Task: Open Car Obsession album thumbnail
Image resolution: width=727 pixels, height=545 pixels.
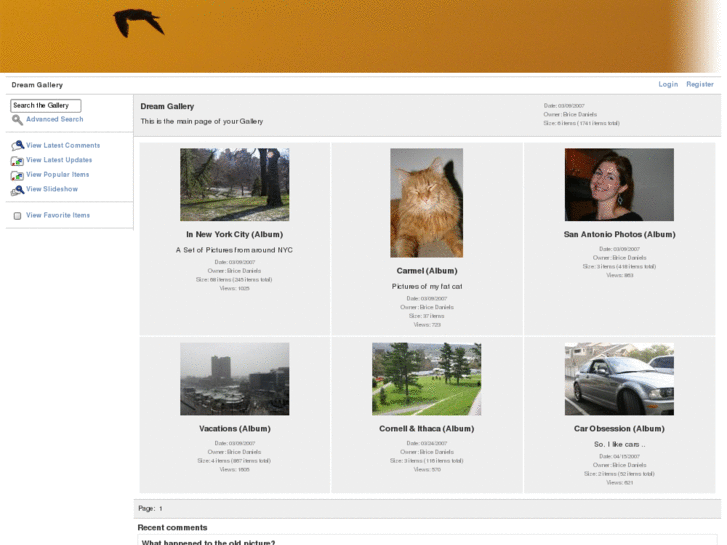Action: 619,379
